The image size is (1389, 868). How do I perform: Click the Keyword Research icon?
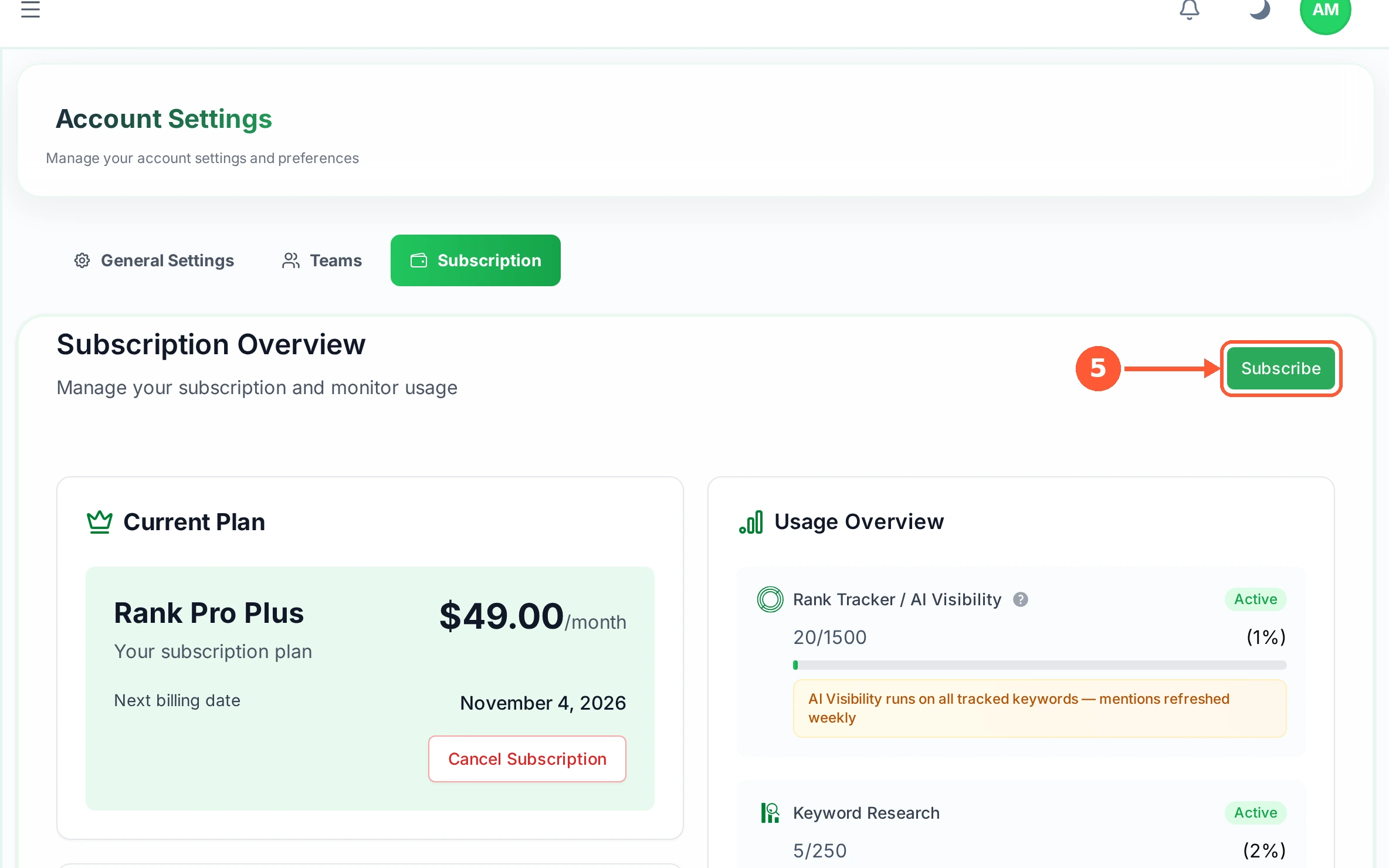click(770, 813)
